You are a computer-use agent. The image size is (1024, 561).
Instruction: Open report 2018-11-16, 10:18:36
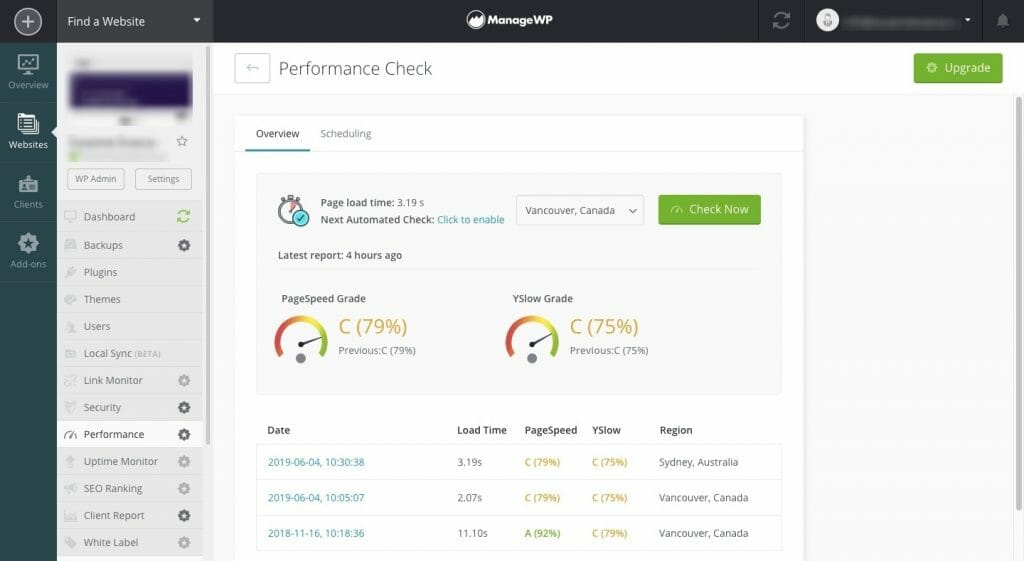(316, 533)
